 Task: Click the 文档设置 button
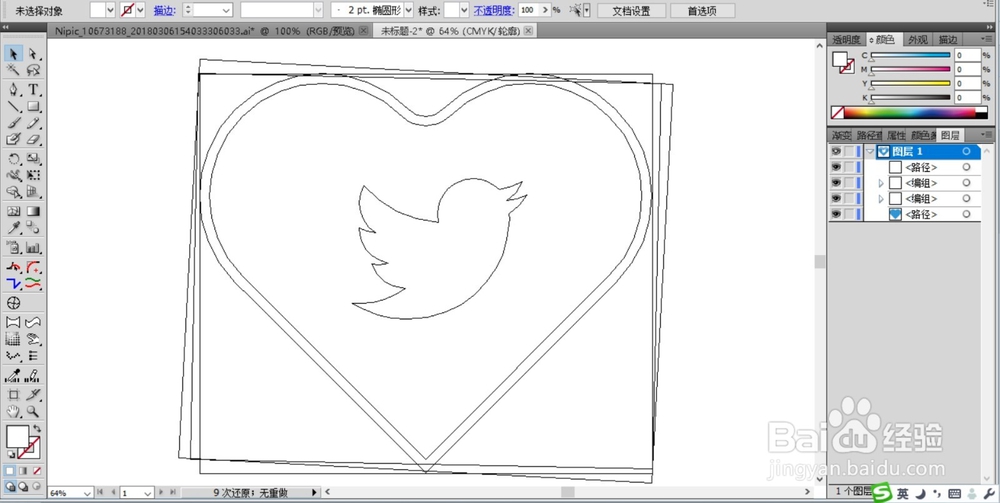coord(631,11)
